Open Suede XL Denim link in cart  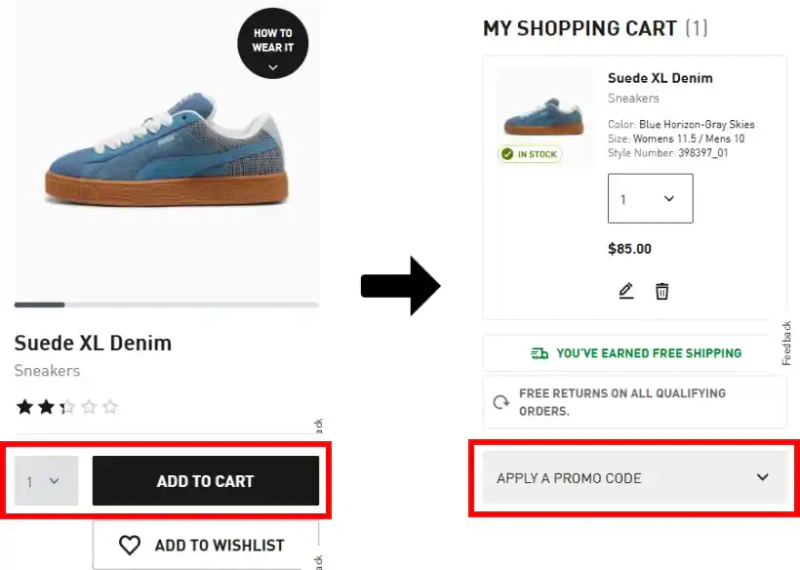tap(660, 78)
